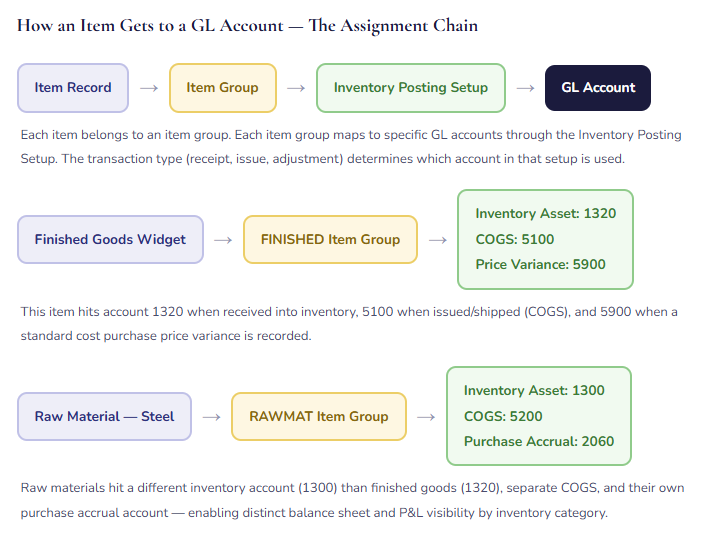Click the arrow after RAWMAT Item Group
Image resolution: width=728 pixels, height=541 pixels.
[426, 417]
